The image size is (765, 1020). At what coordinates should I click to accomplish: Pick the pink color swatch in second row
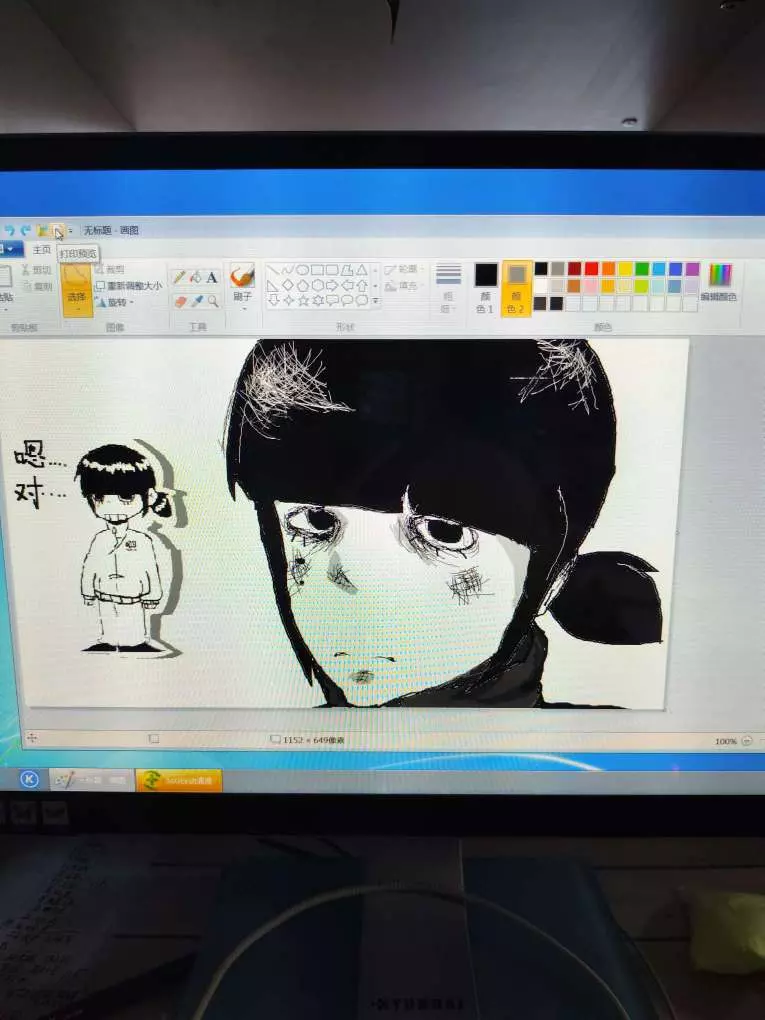point(591,286)
